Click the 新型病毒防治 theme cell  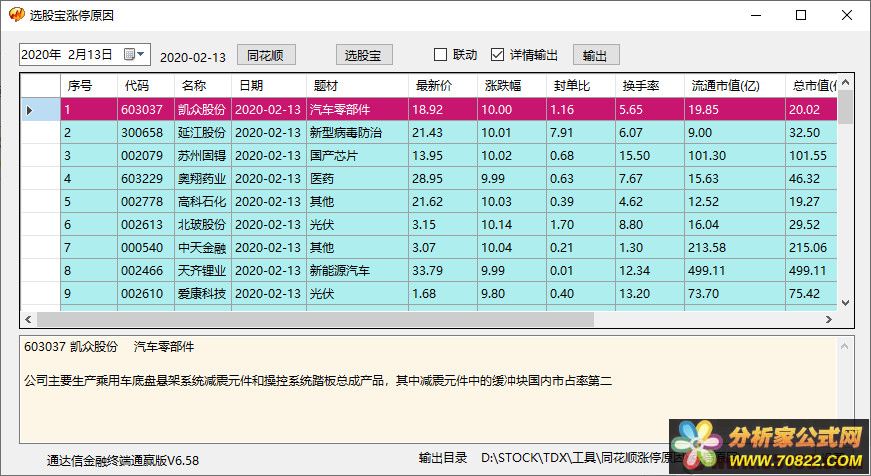coord(357,133)
